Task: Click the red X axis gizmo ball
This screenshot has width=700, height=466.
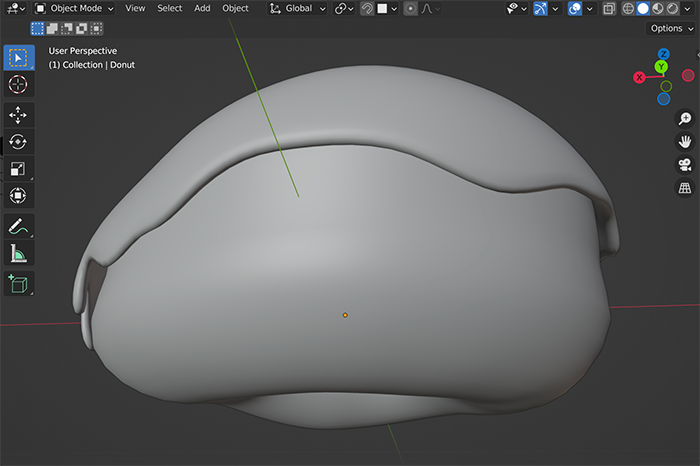Action: point(641,77)
